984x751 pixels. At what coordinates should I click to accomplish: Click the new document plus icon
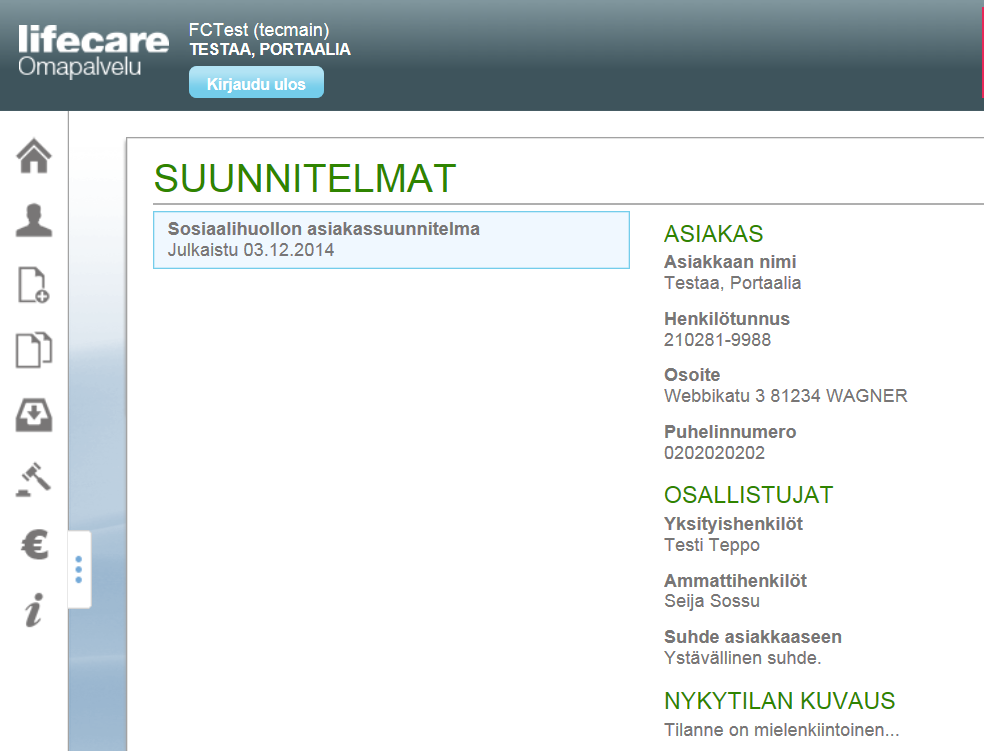(x=34, y=285)
